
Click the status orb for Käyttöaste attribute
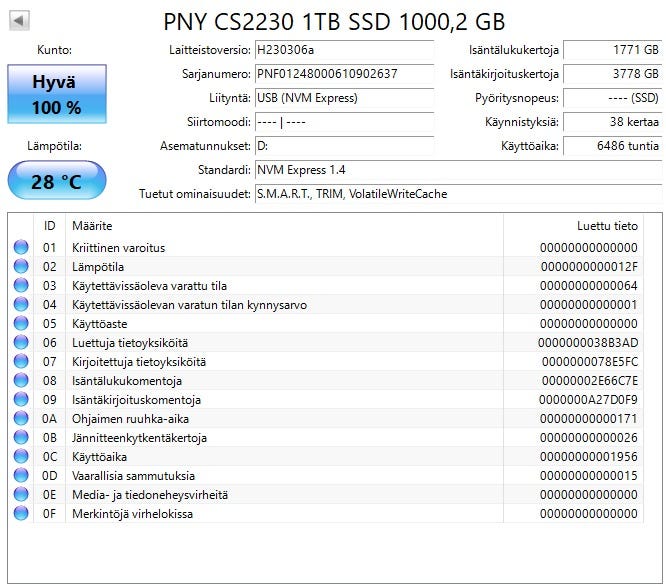(21, 324)
